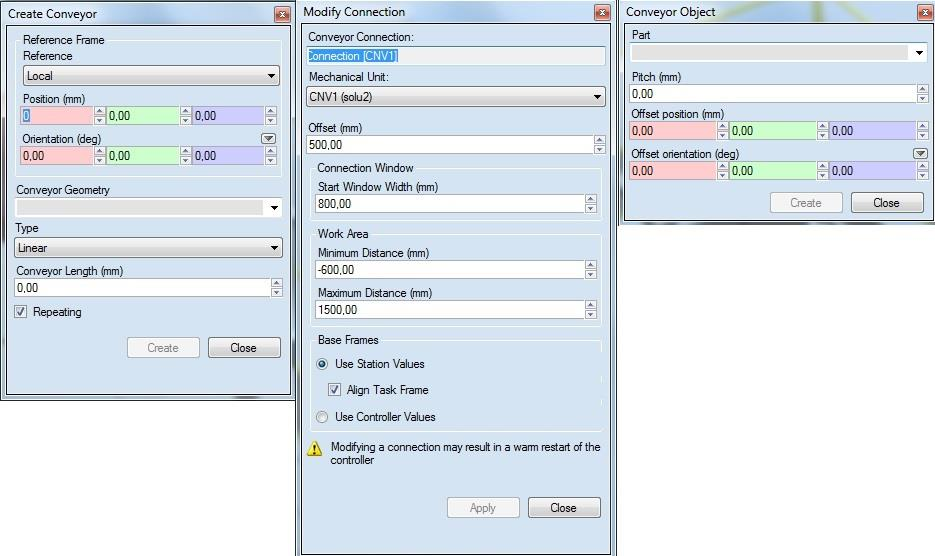Expand orientation options arrow in Create Conveyor
Image resolution: width=935 pixels, height=556 pixels.
point(268,138)
